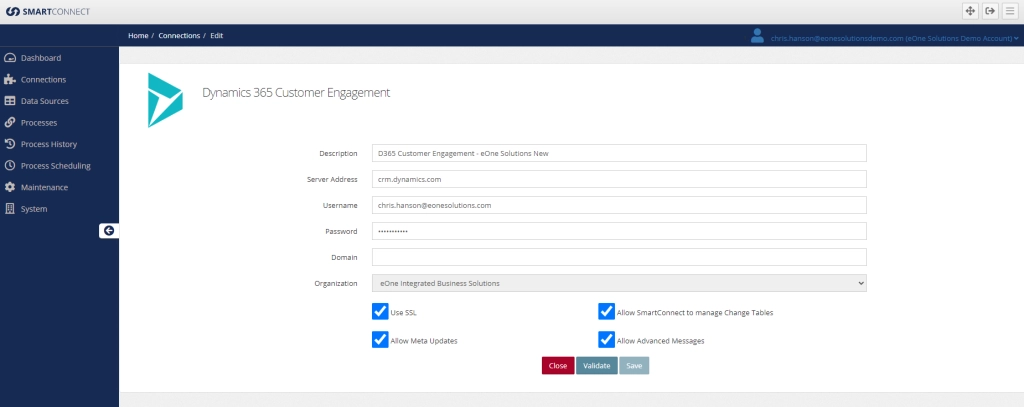Click the Description input field

[x=619, y=153]
